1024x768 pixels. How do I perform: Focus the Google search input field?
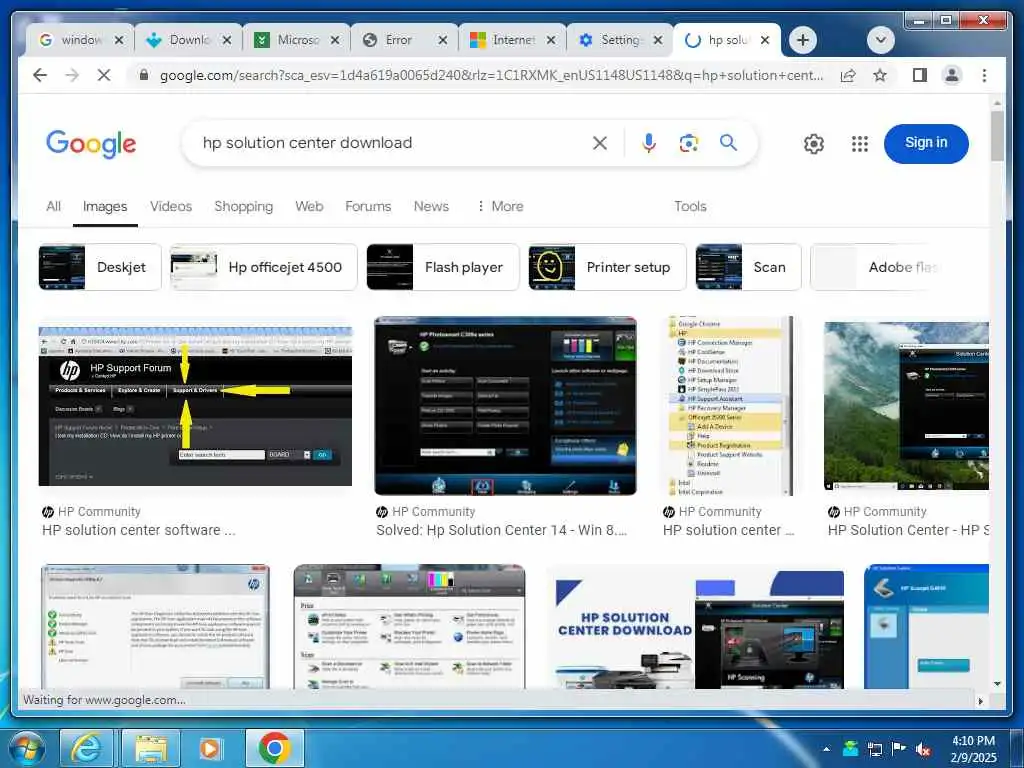coord(392,143)
